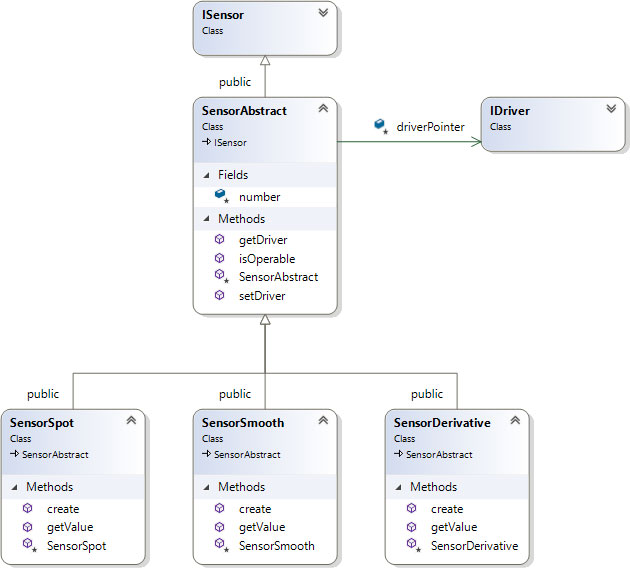Viewport: 630px width, 568px height.
Task: Select the driverPointer association label
Action: click(x=431, y=127)
